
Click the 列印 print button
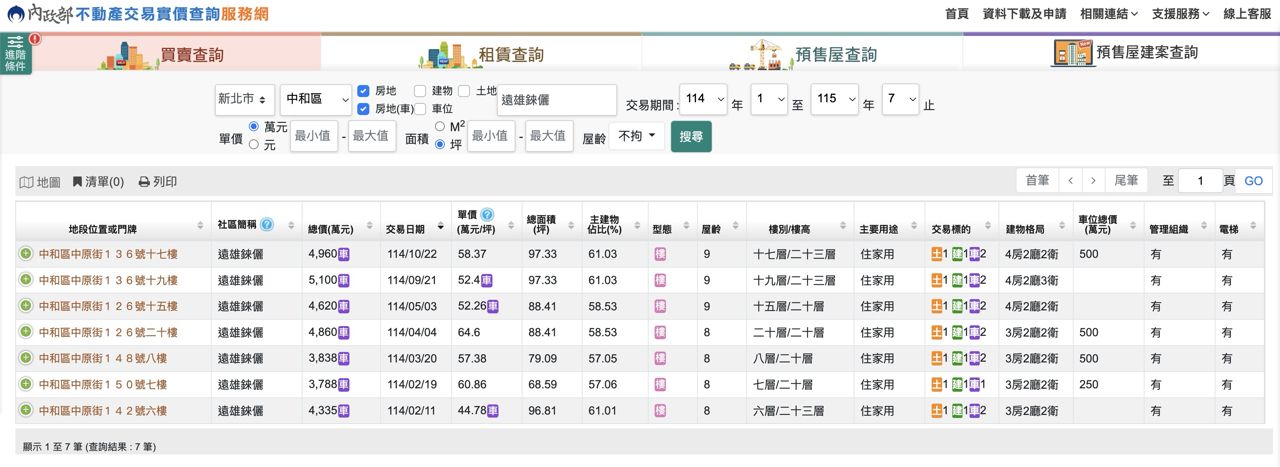[158, 182]
